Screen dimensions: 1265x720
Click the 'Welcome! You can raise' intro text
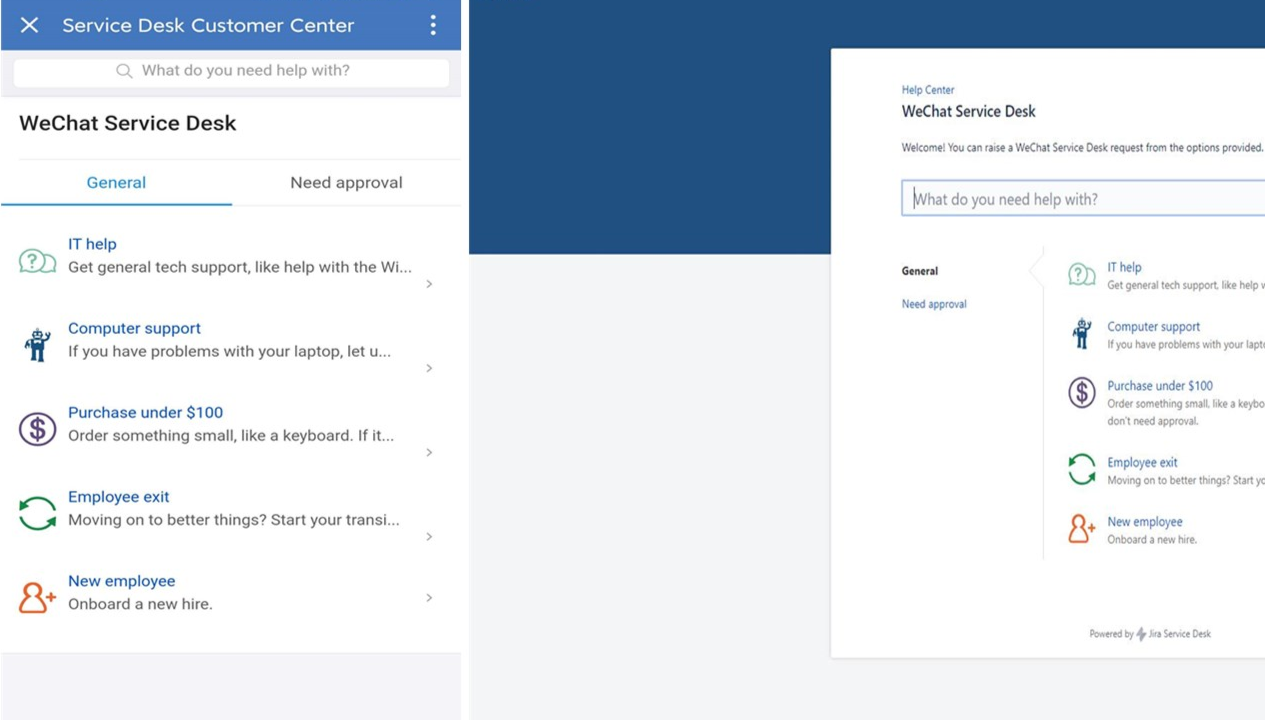pos(1083,148)
